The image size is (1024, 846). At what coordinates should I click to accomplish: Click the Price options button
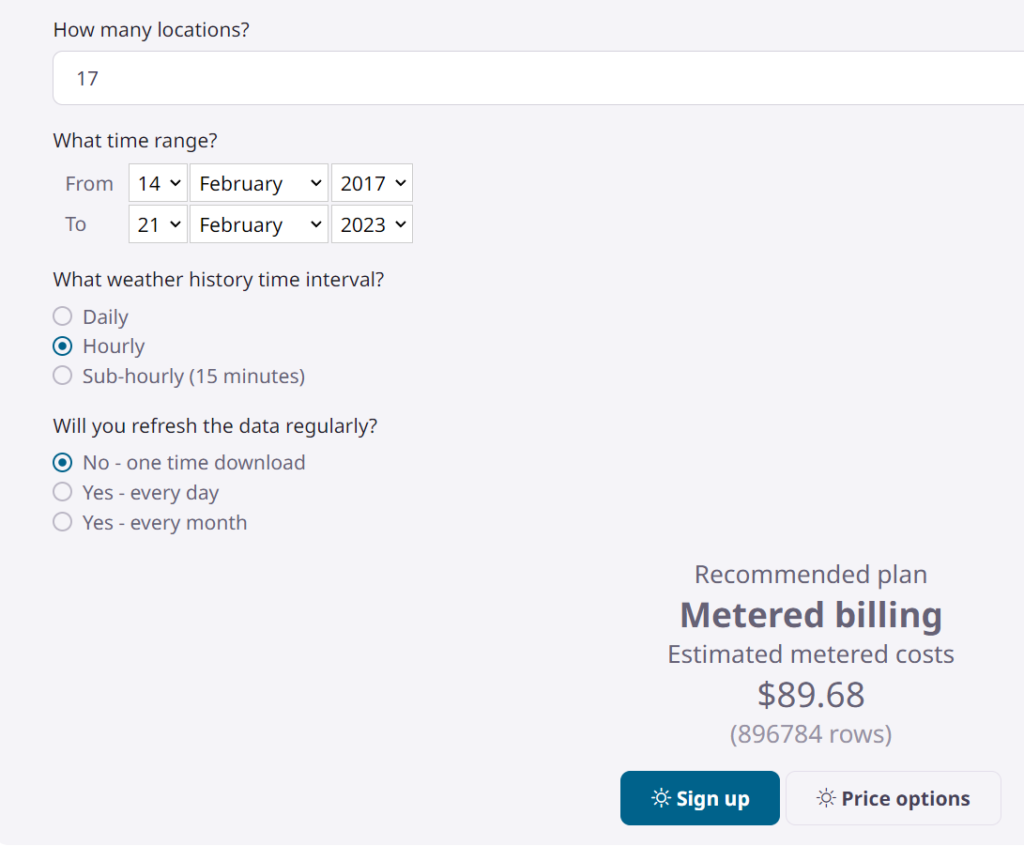(893, 798)
